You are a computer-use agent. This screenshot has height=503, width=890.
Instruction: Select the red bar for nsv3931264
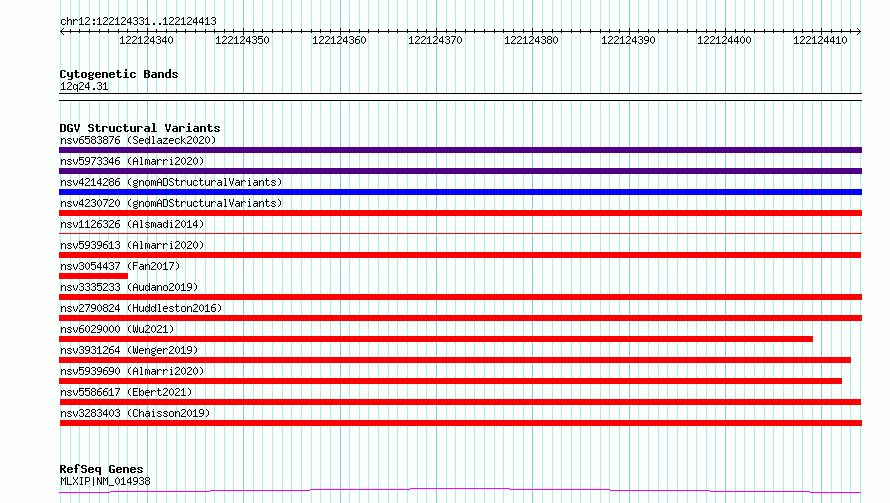coord(455,360)
